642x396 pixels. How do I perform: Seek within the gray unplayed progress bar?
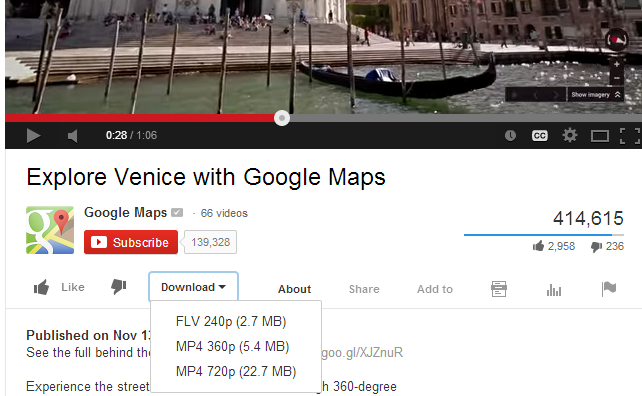tap(466, 118)
